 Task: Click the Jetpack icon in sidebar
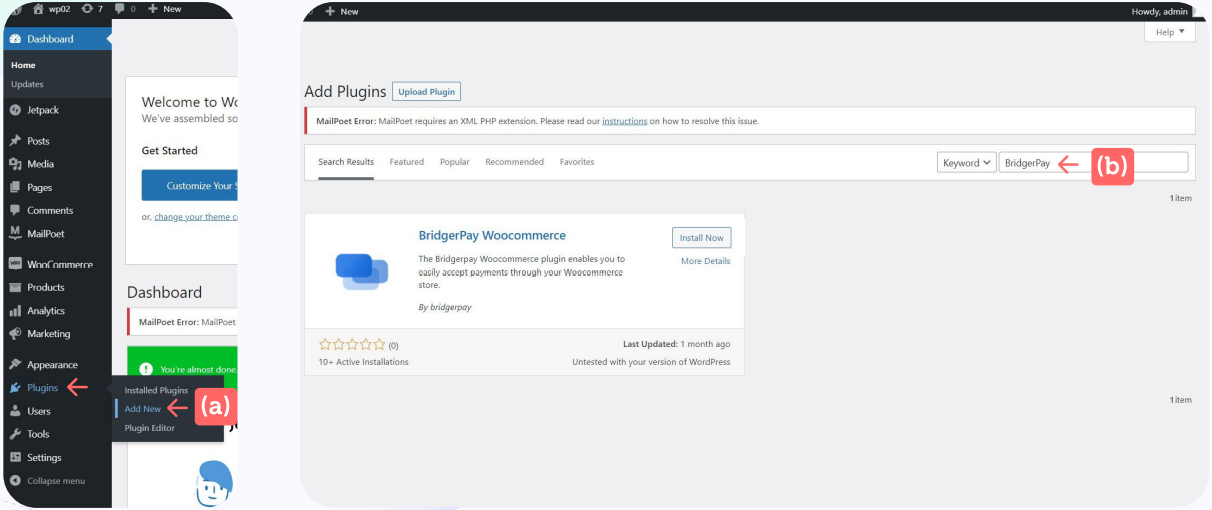point(15,110)
